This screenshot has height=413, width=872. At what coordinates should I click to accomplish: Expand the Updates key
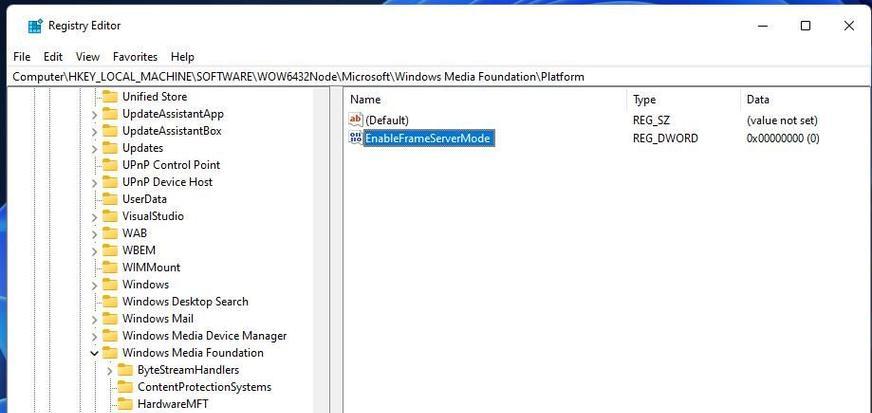(95, 149)
